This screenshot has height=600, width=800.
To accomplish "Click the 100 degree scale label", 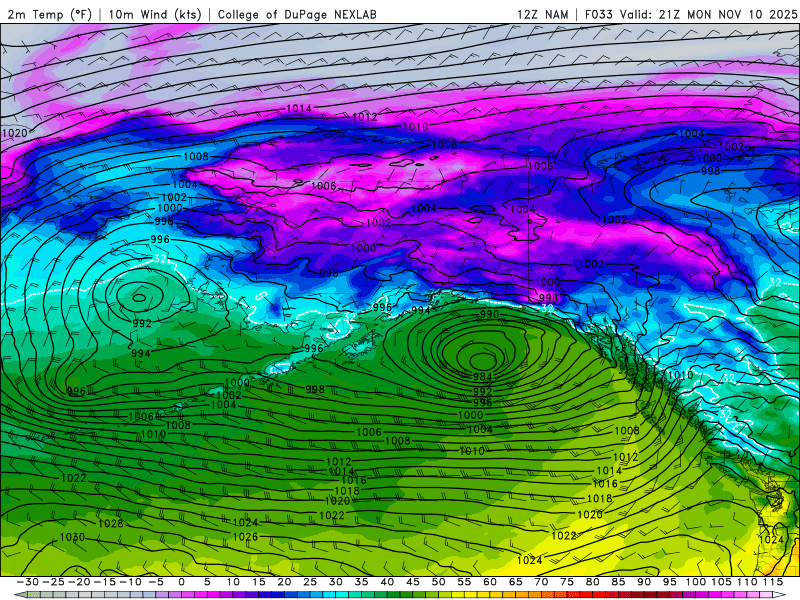I will (695, 582).
